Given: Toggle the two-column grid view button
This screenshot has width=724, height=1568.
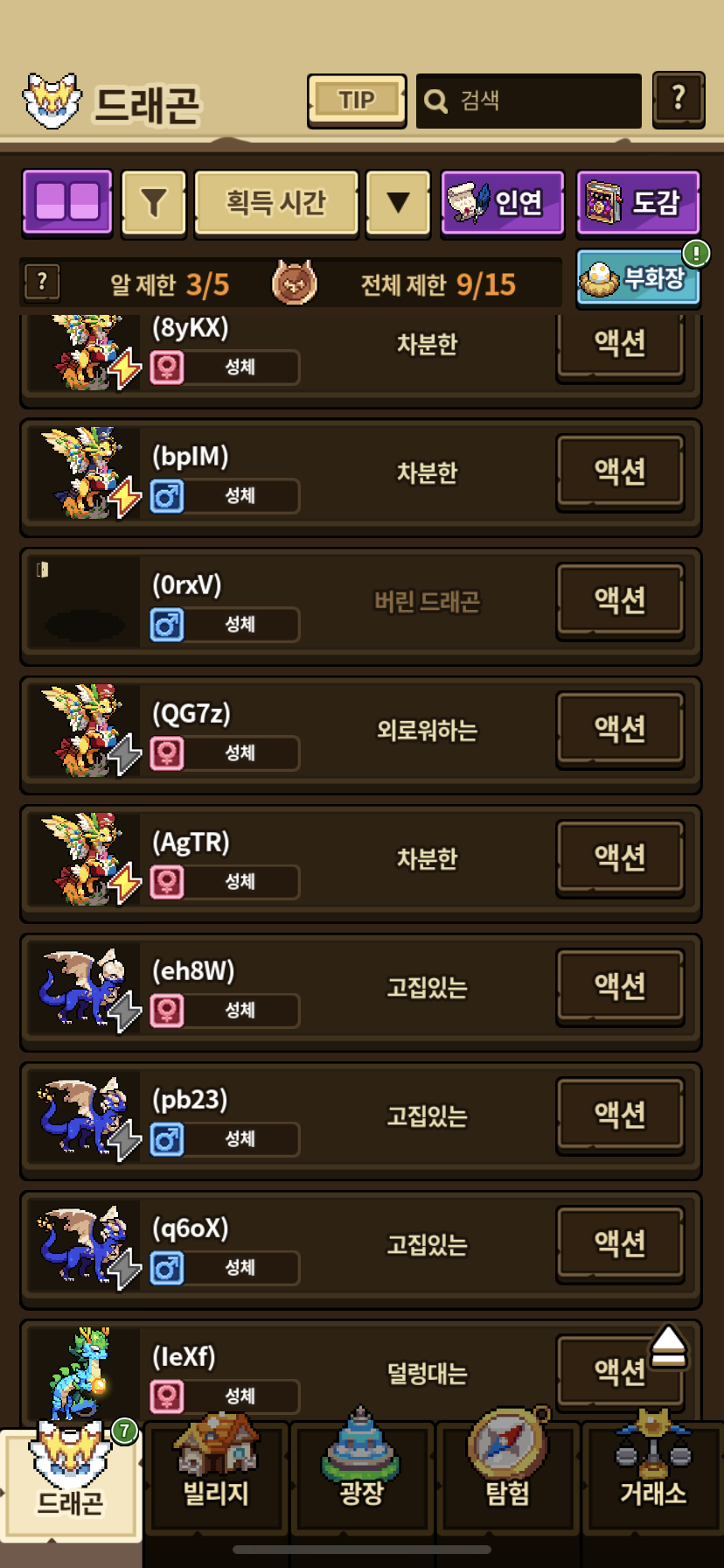Looking at the screenshot, I should click(67, 203).
